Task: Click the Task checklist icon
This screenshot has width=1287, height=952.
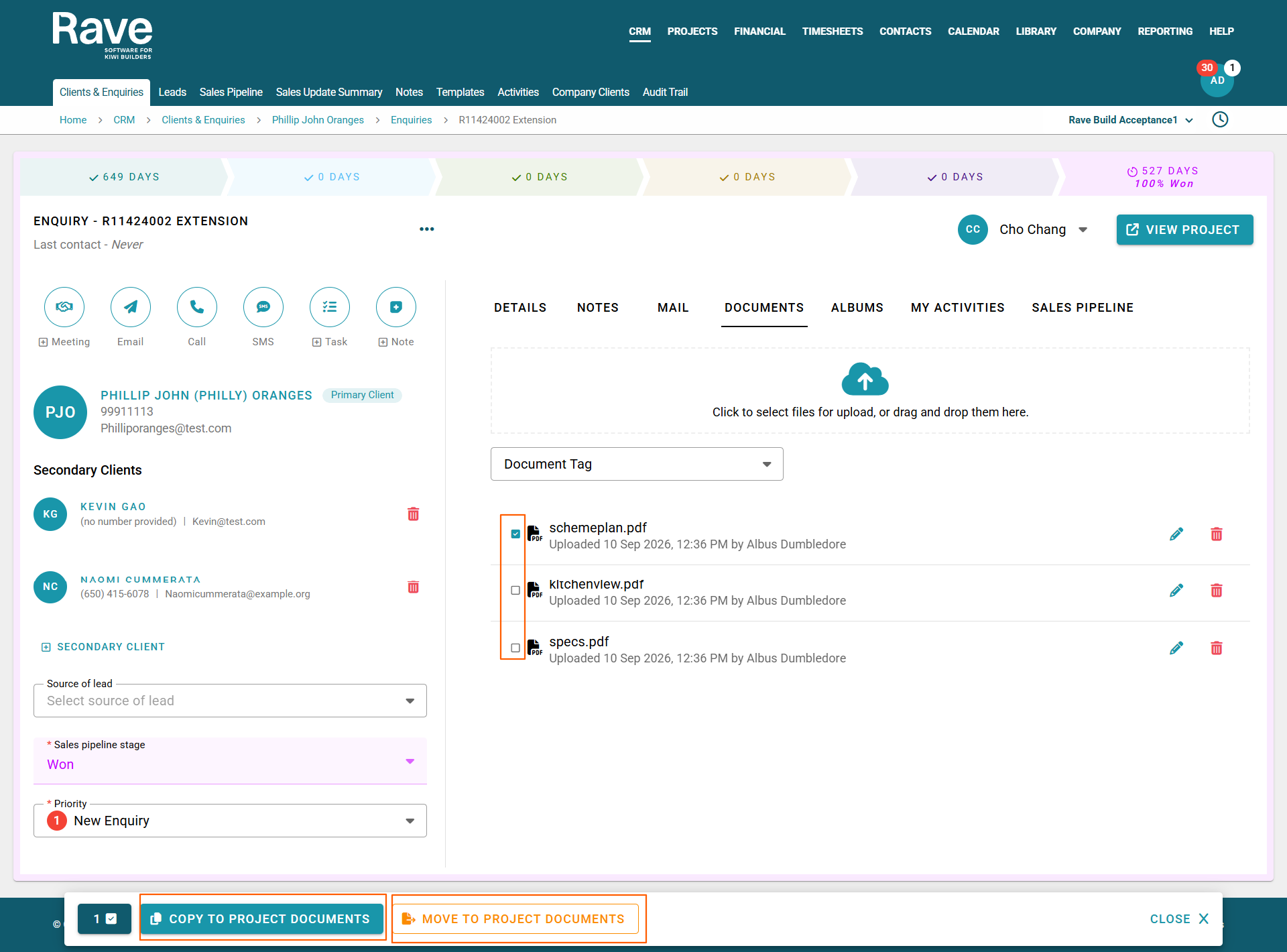Action: pyautogui.click(x=330, y=307)
